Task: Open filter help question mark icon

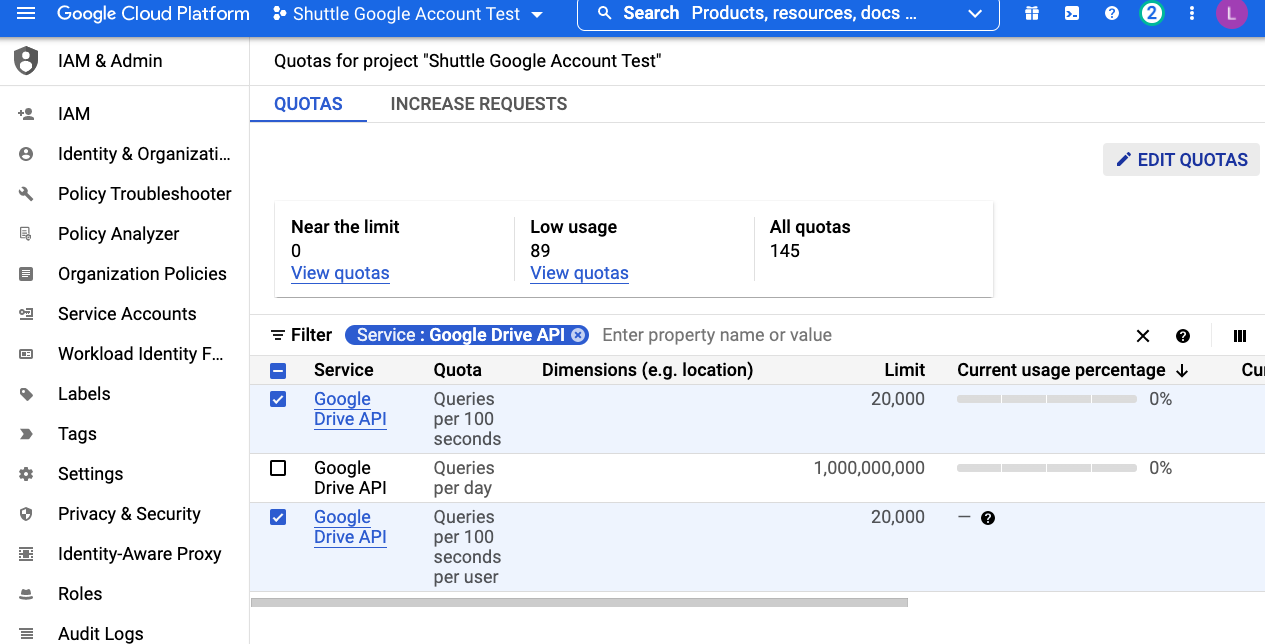Action: [x=1183, y=336]
